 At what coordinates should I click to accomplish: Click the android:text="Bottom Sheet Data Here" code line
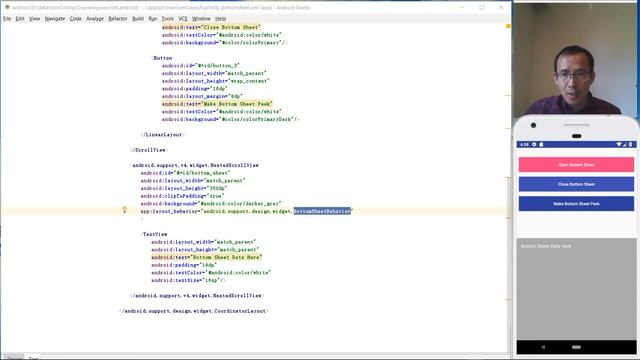(x=207, y=257)
